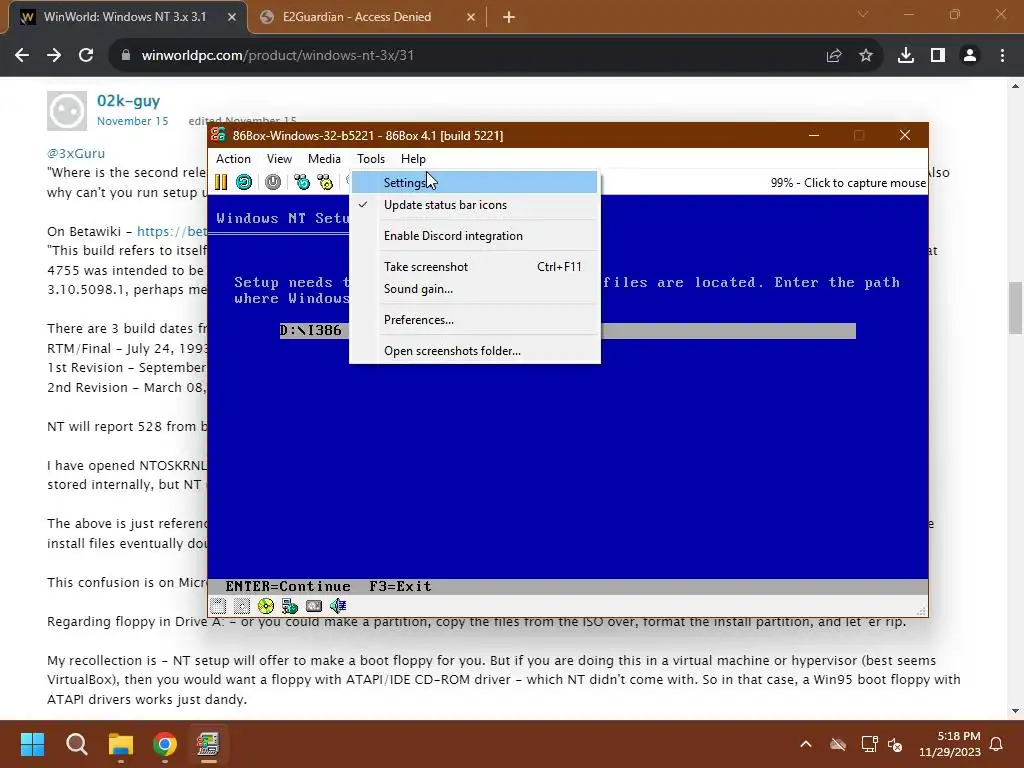Click the Tools menu title
The image size is (1024, 768).
[x=371, y=159]
